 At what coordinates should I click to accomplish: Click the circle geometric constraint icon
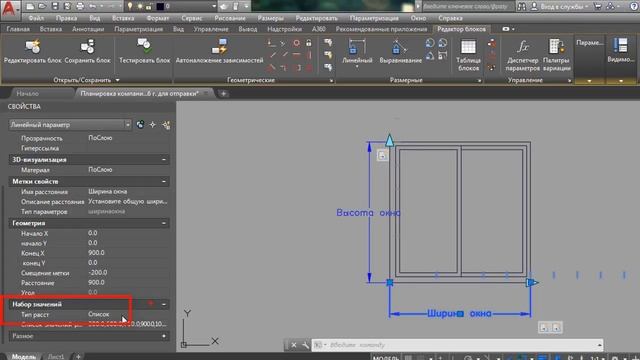(x=297, y=43)
